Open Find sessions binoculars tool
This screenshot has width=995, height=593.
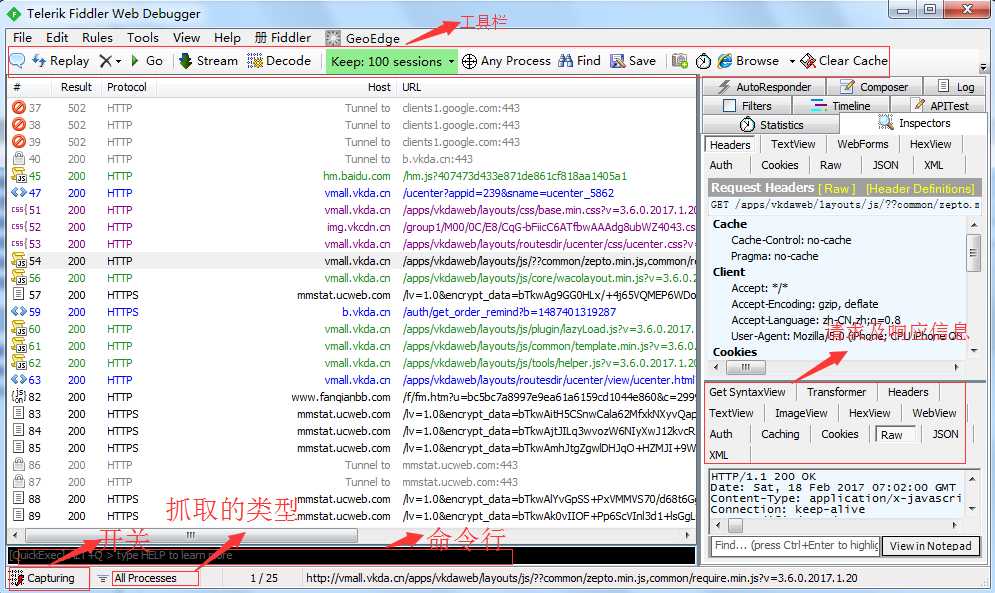[x=579, y=61]
